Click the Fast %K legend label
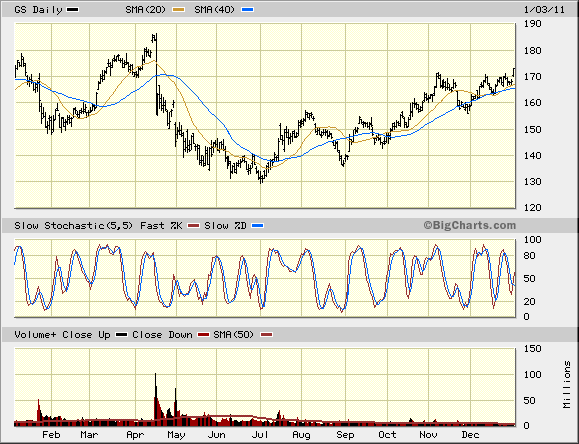 click(x=161, y=225)
